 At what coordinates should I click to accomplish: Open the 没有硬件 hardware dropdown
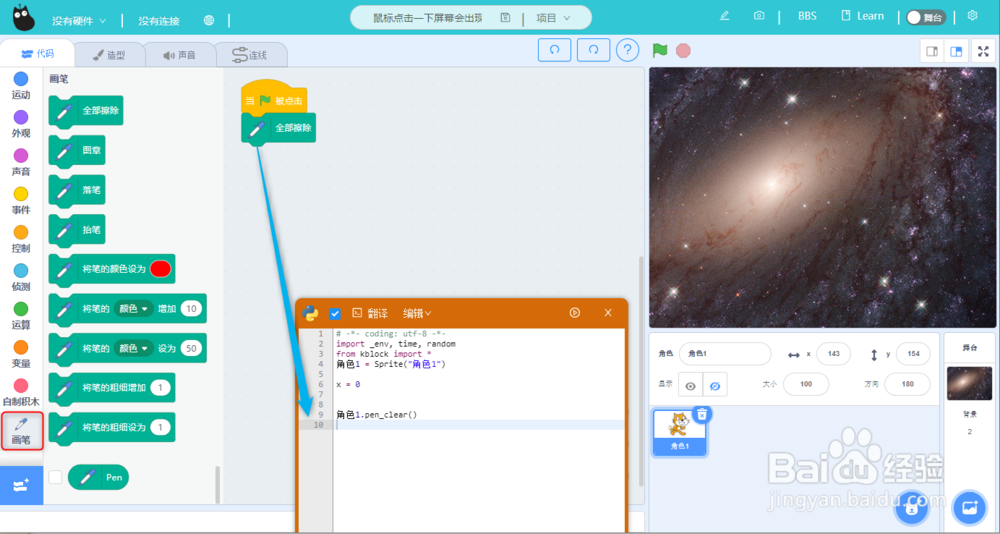coord(79,21)
